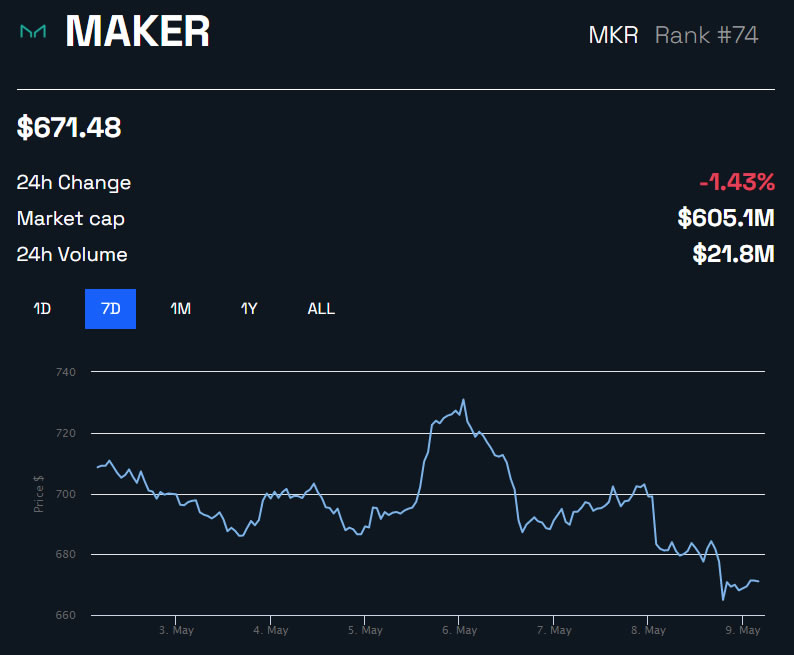Click the Price $ vertical axis title
This screenshot has height=655, width=794.
coord(39,494)
